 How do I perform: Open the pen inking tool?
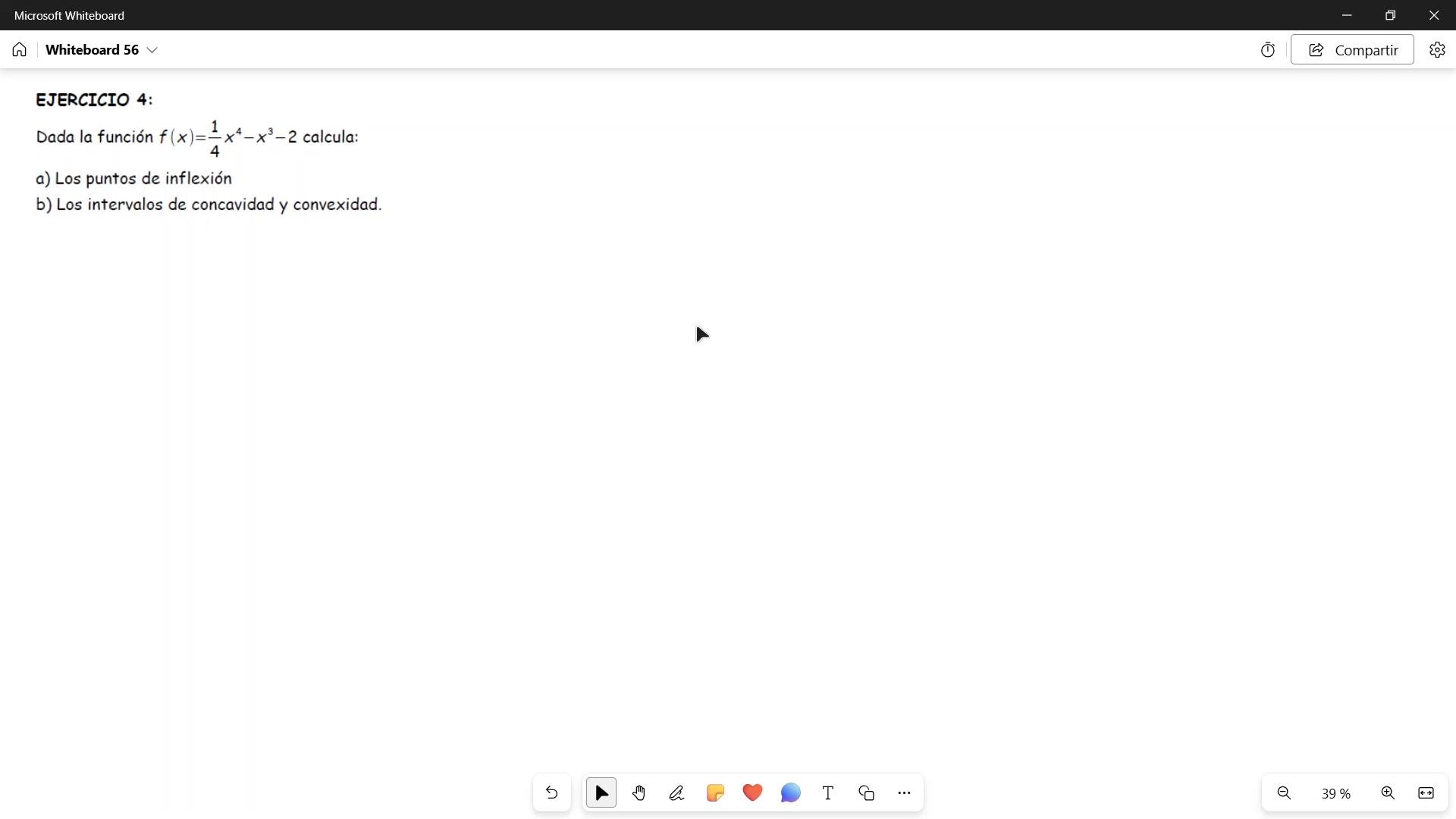coord(676,793)
